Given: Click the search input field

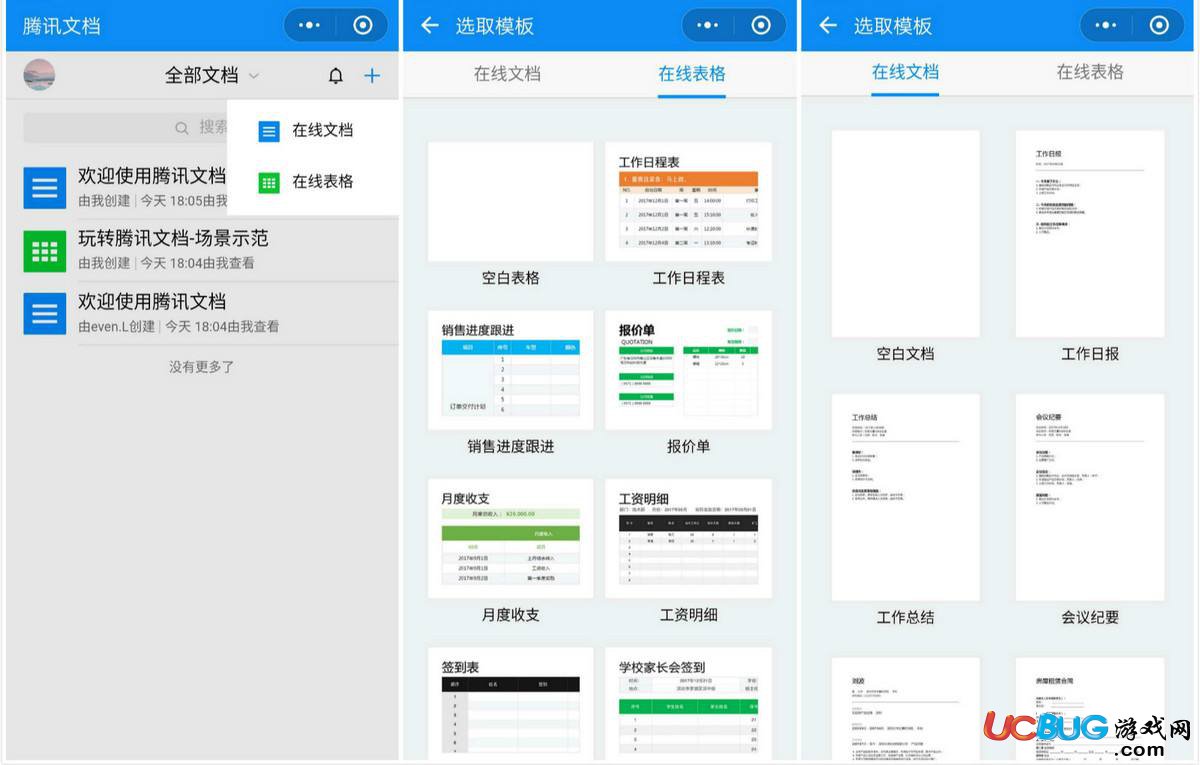Looking at the screenshot, I should point(125,128).
